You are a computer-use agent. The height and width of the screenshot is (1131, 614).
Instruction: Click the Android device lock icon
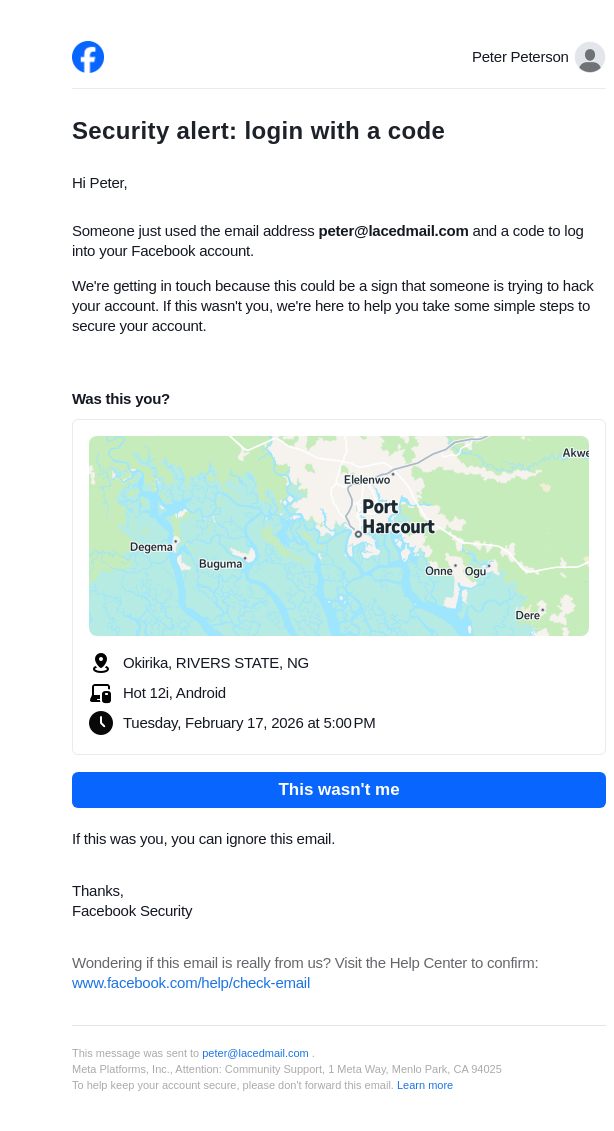(x=100, y=693)
